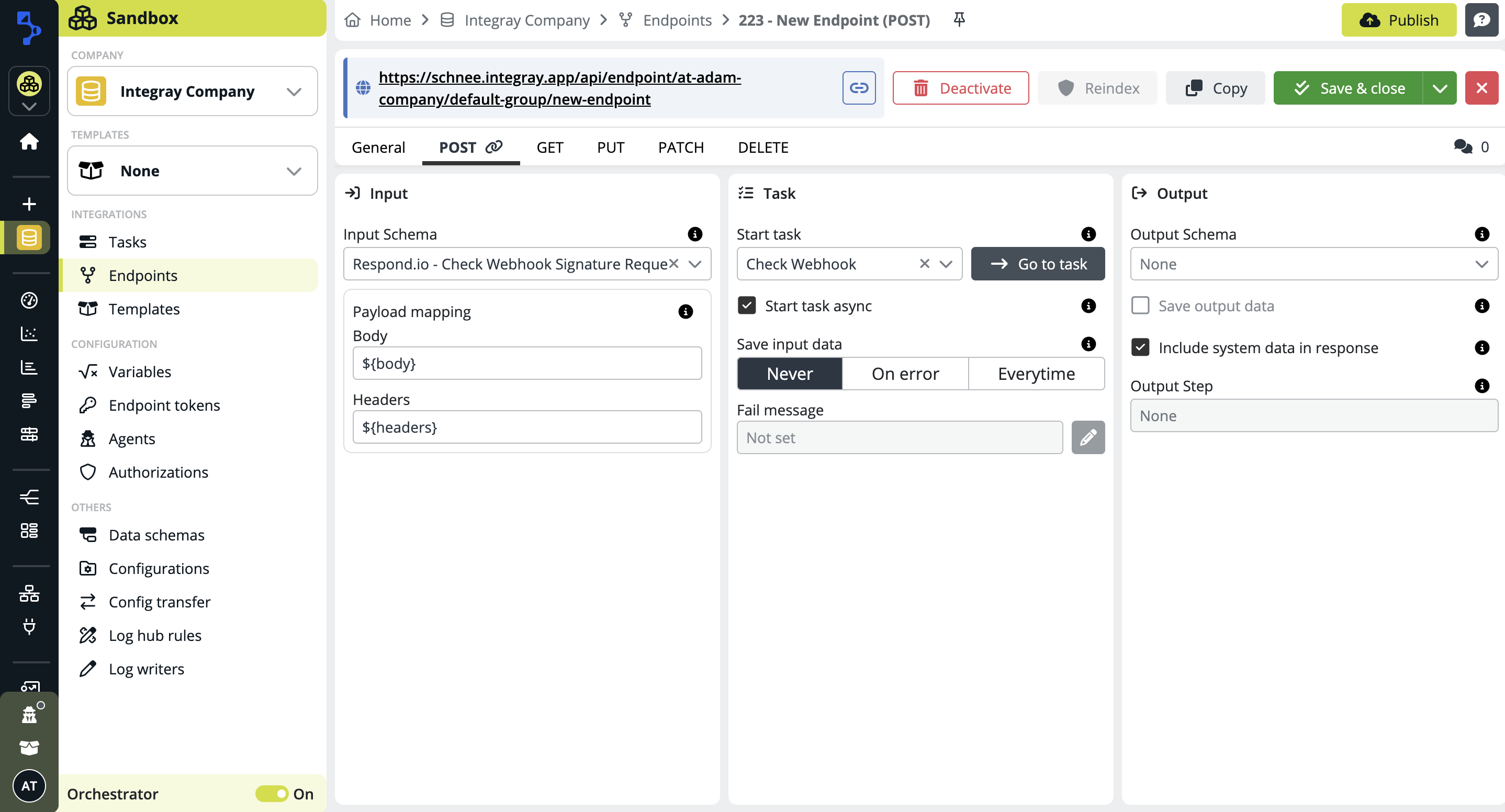The image size is (1505, 812).
Task: Click the plus icon in the left sidebar
Action: click(x=29, y=204)
